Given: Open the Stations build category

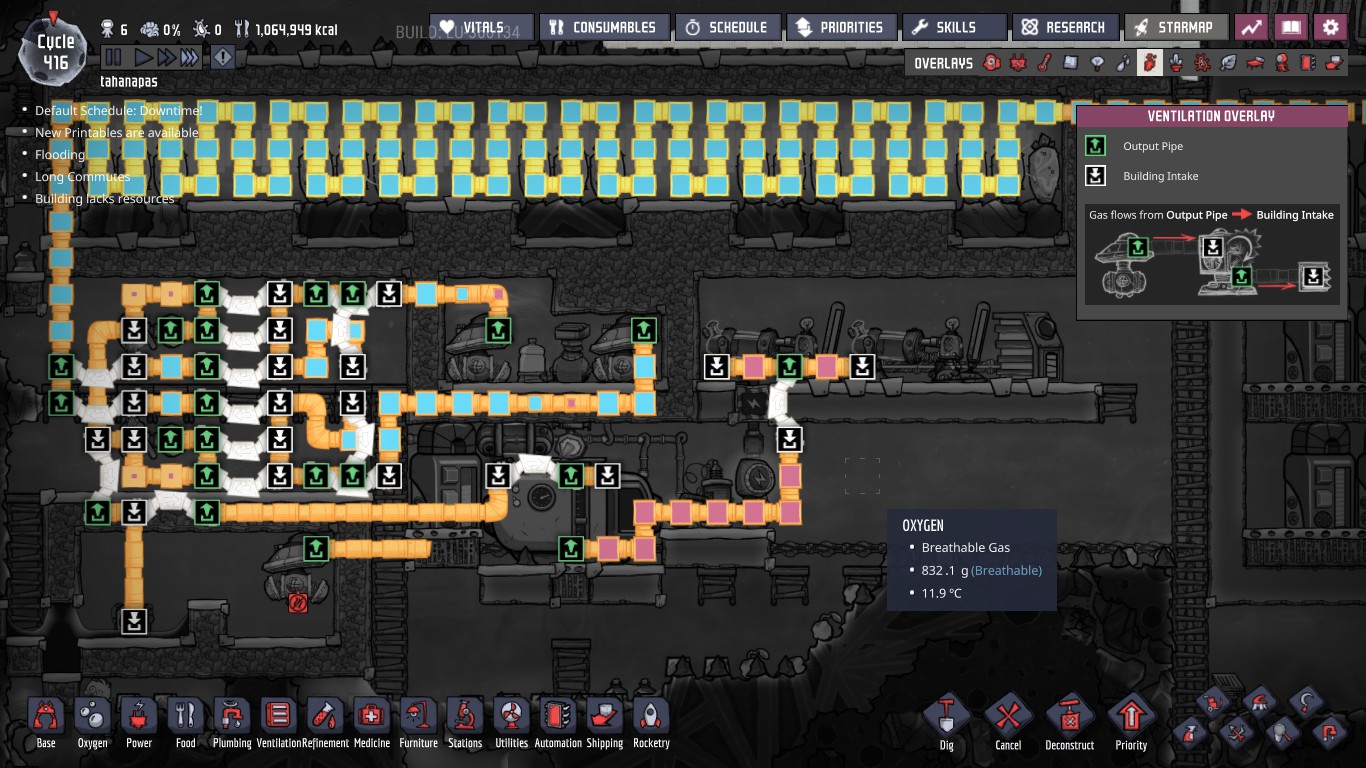Looking at the screenshot, I should 465,723.
